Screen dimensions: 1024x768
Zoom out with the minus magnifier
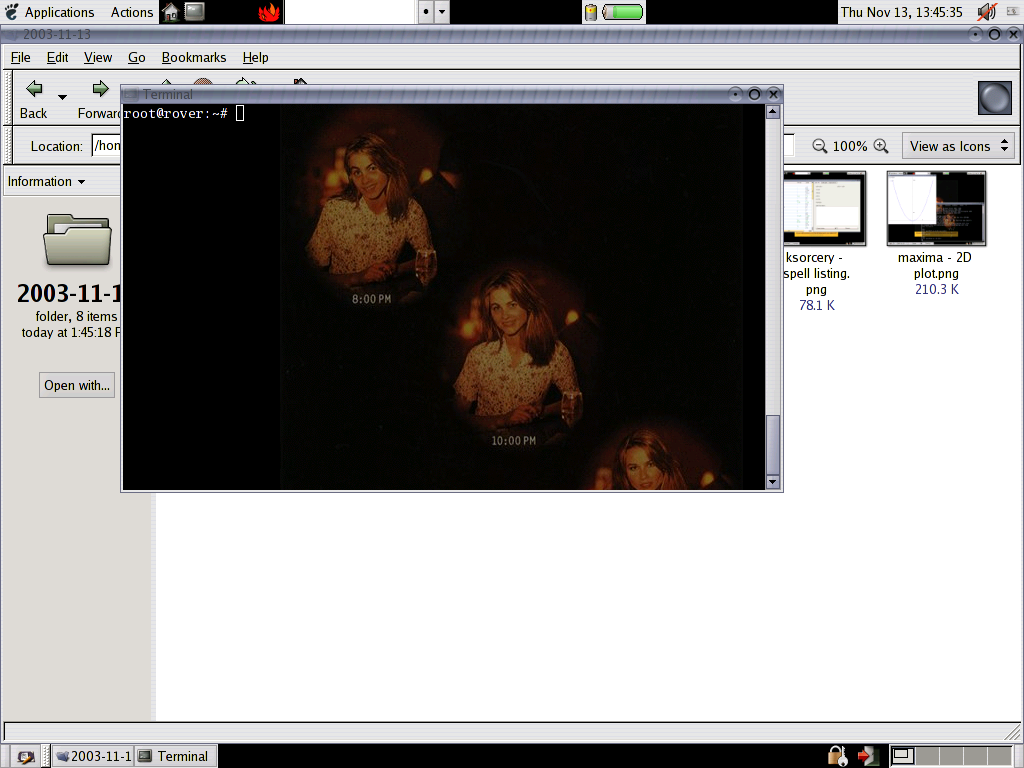[819, 146]
